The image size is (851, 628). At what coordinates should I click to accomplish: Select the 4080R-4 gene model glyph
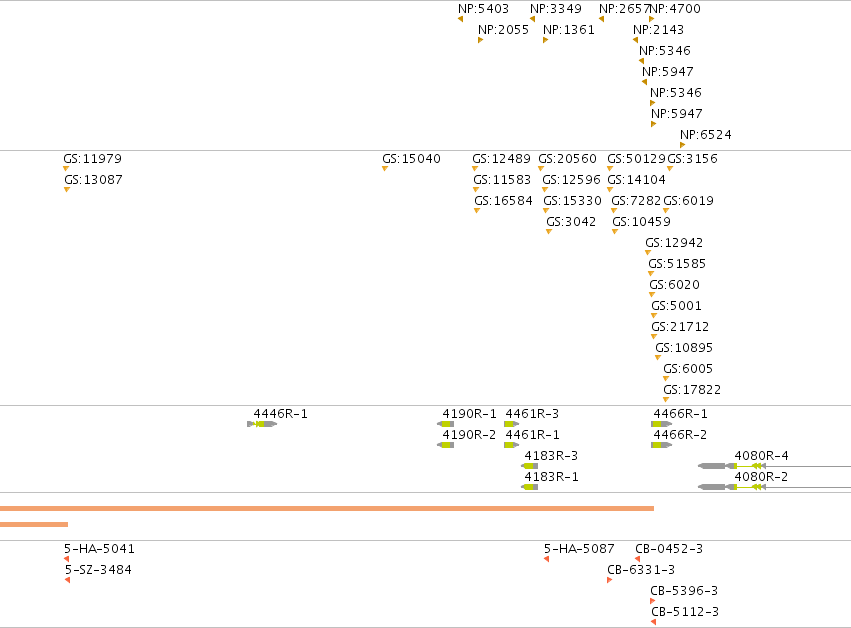pyautogui.click(x=774, y=466)
